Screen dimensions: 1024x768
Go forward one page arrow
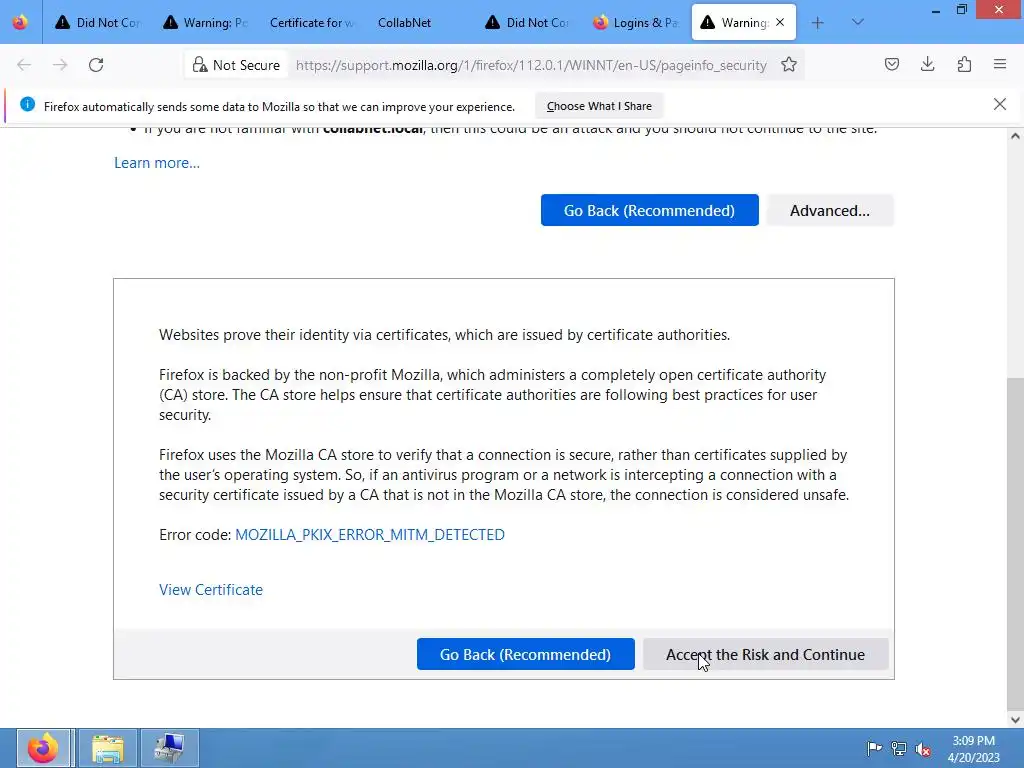(60, 65)
